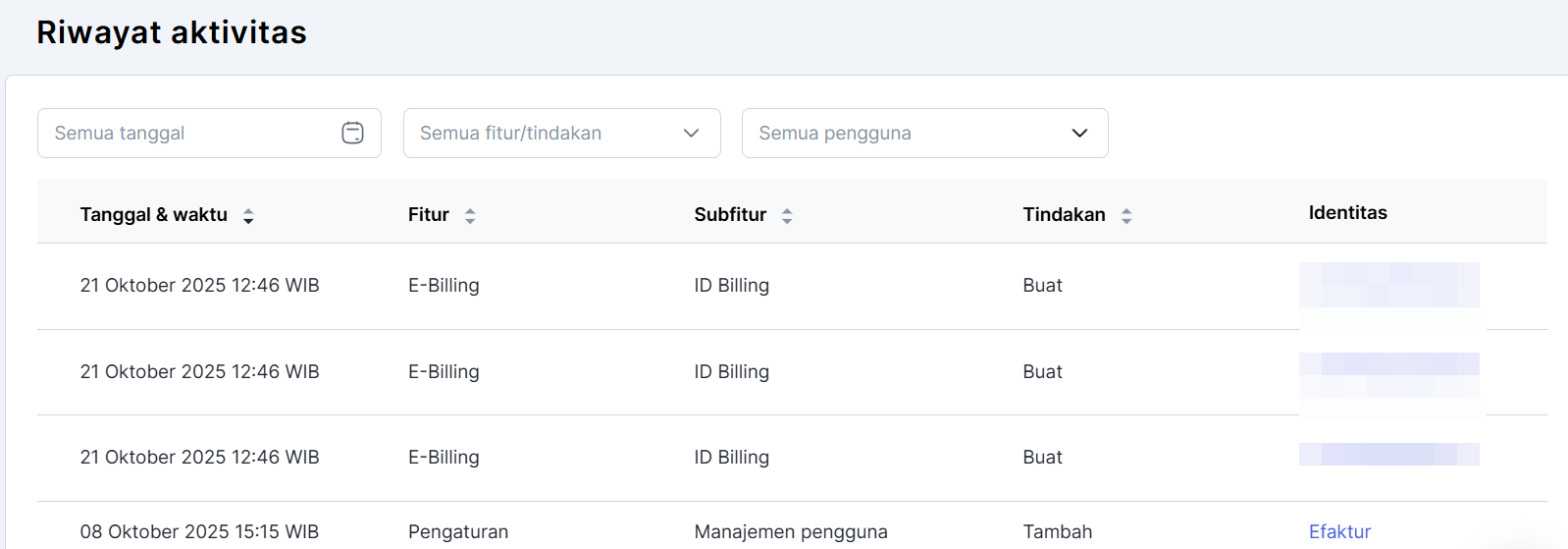Click the sort arrows beside Tanggal & waktu
Screen dimensions: 1568x549
tap(248, 216)
